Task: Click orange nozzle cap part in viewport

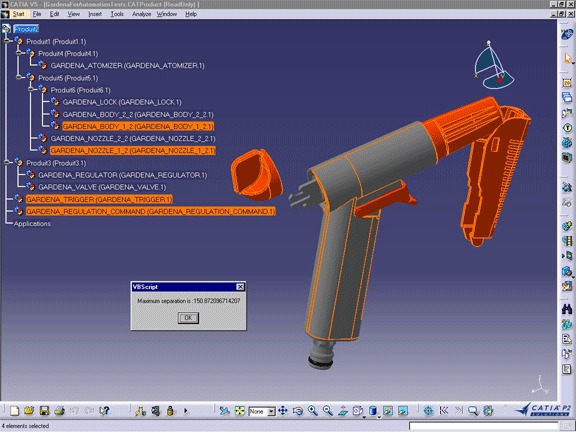Action: tap(257, 175)
